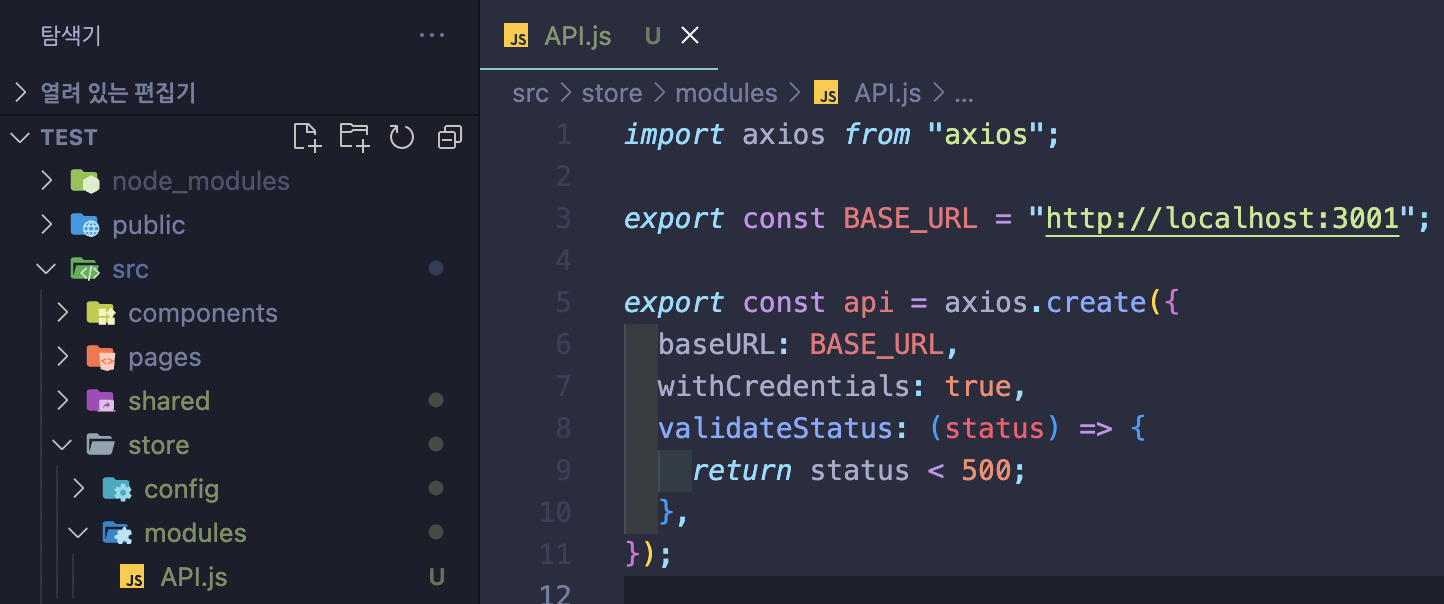Click the API.js breadcrumb segment
Screen dimensions: 1444x604
coord(887,94)
